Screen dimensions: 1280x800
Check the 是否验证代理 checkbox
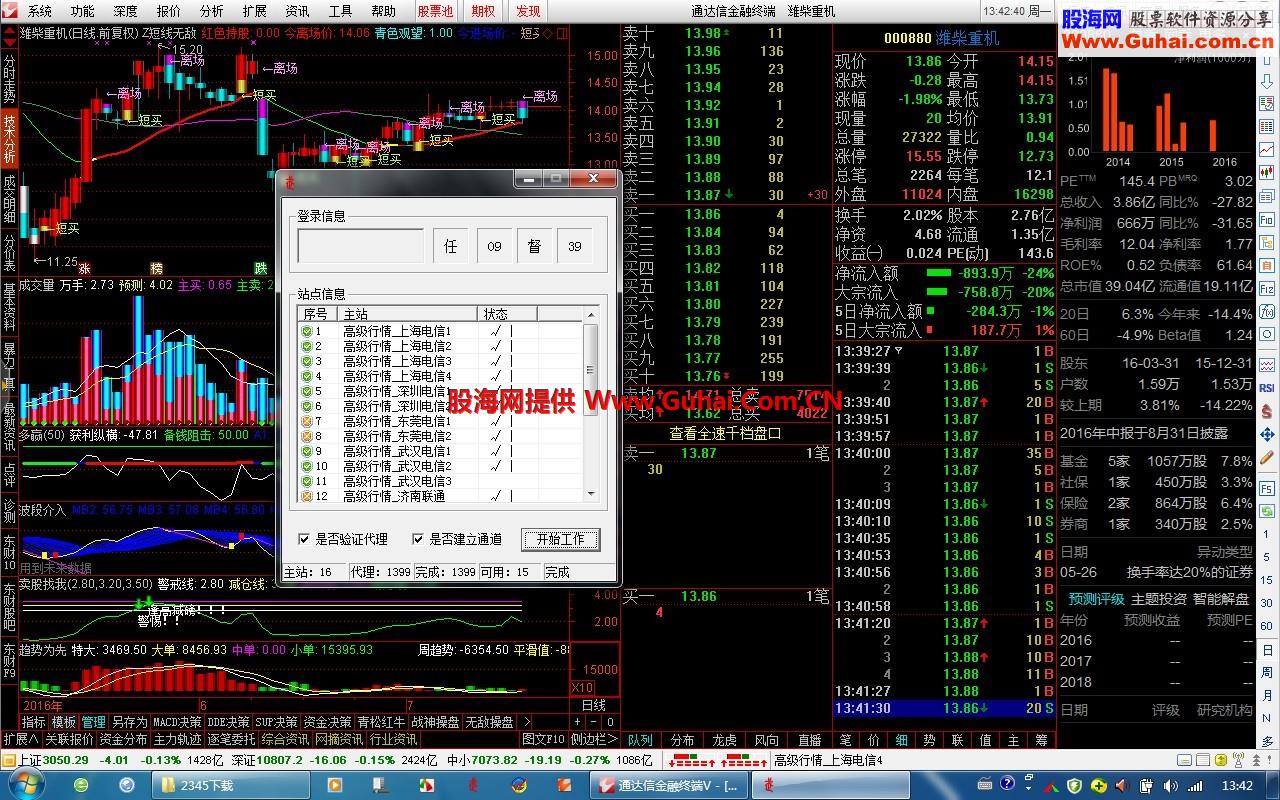pos(304,539)
